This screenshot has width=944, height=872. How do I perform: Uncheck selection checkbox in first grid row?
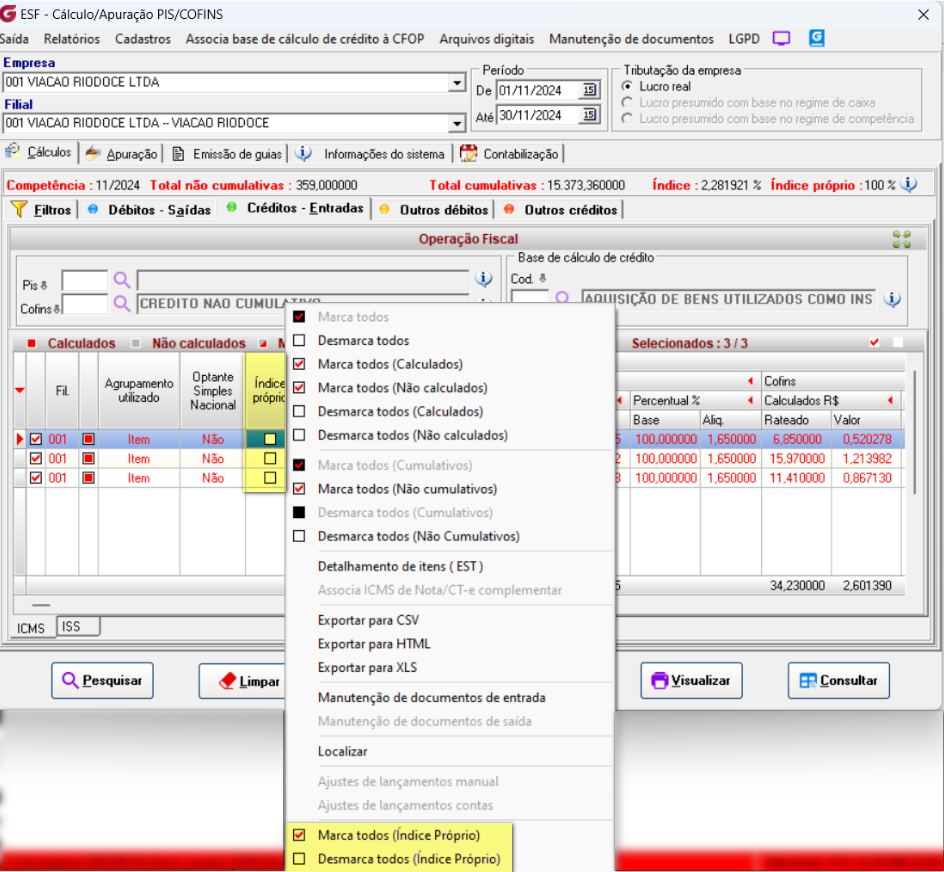coord(36,440)
